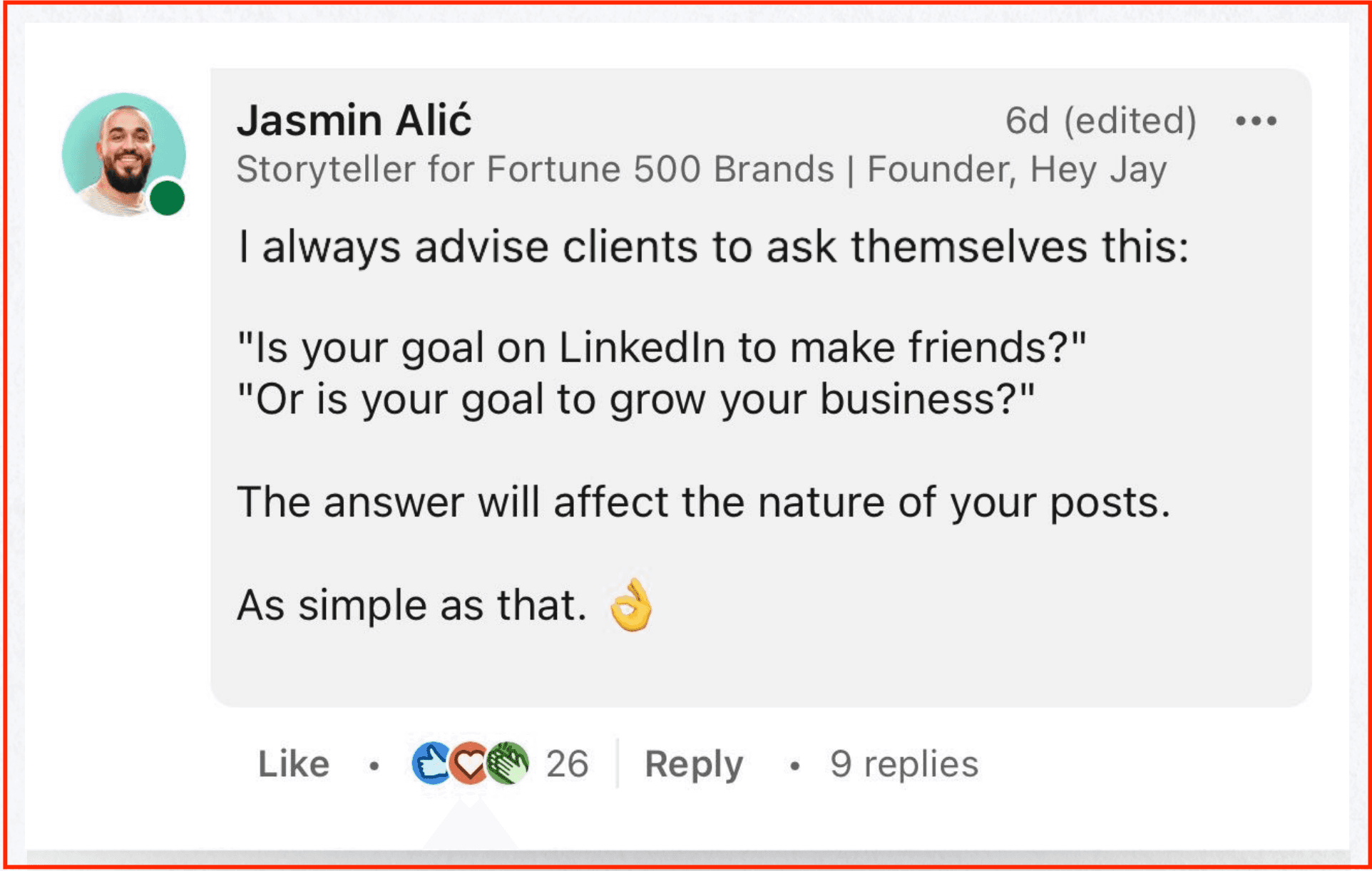Click the green clapping hands reaction icon
This screenshot has width=1372, height=871.
tap(508, 763)
